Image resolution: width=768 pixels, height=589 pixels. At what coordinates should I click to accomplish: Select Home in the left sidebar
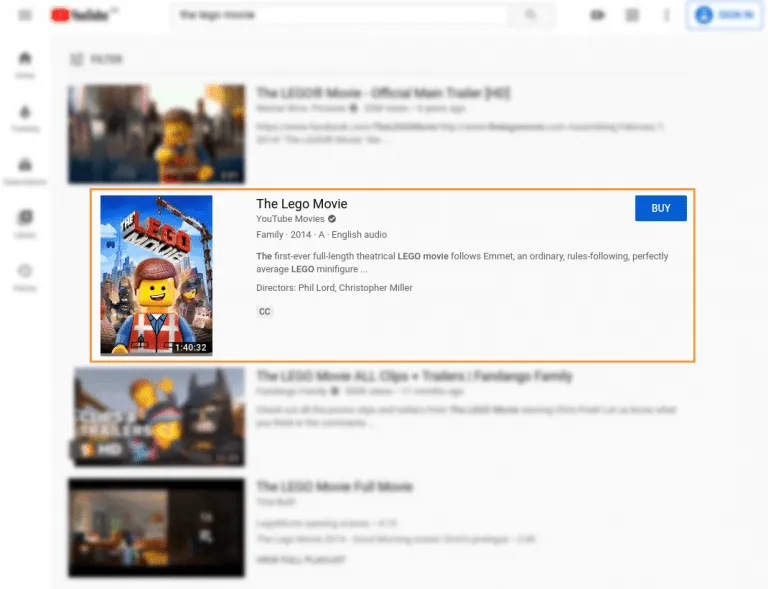tap(25, 65)
